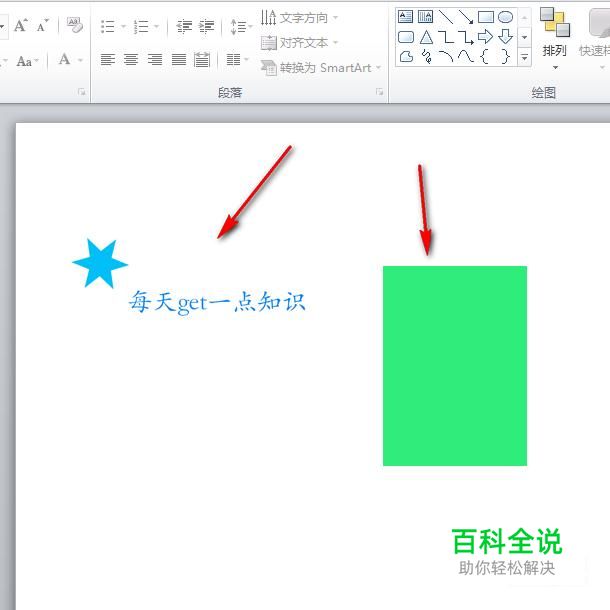Viewport: 610px width, 610px height.
Task: Select the Isosceles Triangle shape
Action: 426,37
